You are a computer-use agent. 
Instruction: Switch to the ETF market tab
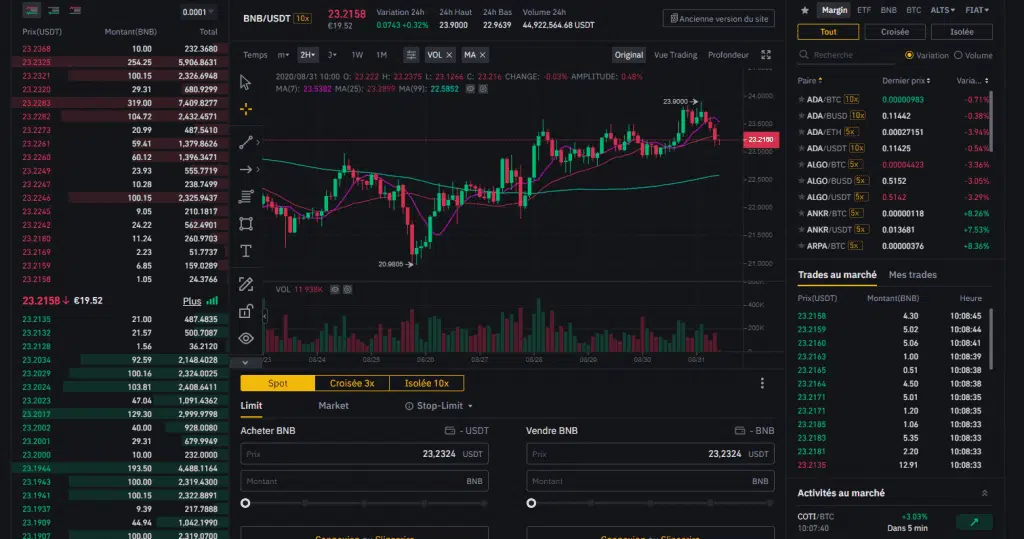coord(863,10)
